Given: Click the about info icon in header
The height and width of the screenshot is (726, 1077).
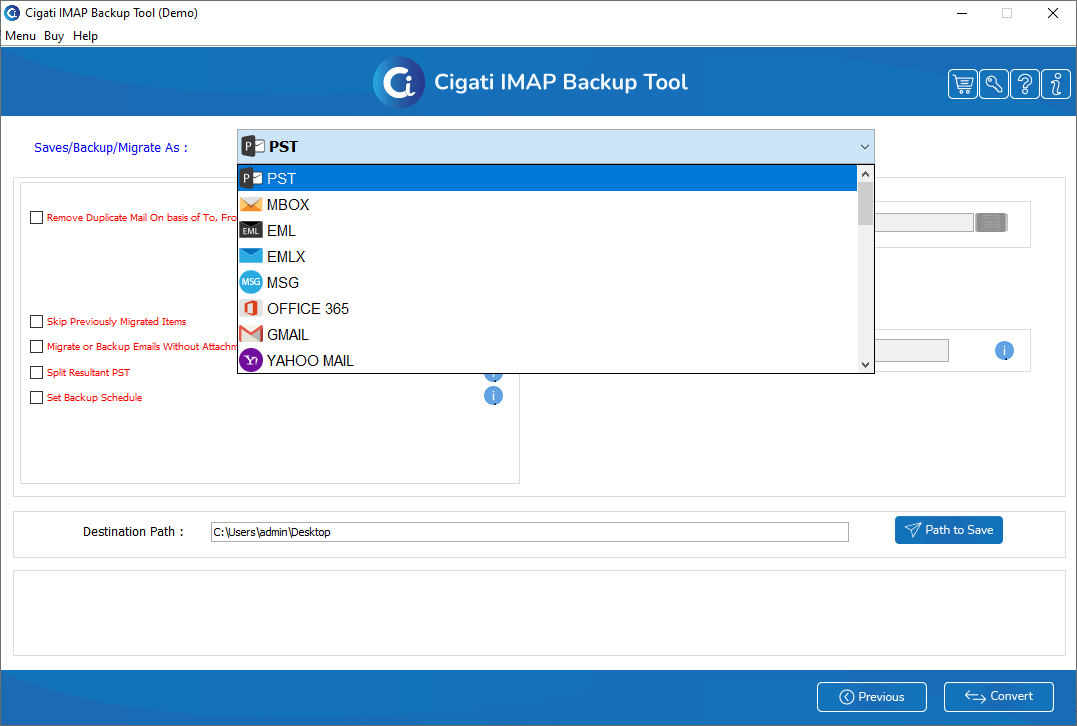Looking at the screenshot, I should 1056,84.
